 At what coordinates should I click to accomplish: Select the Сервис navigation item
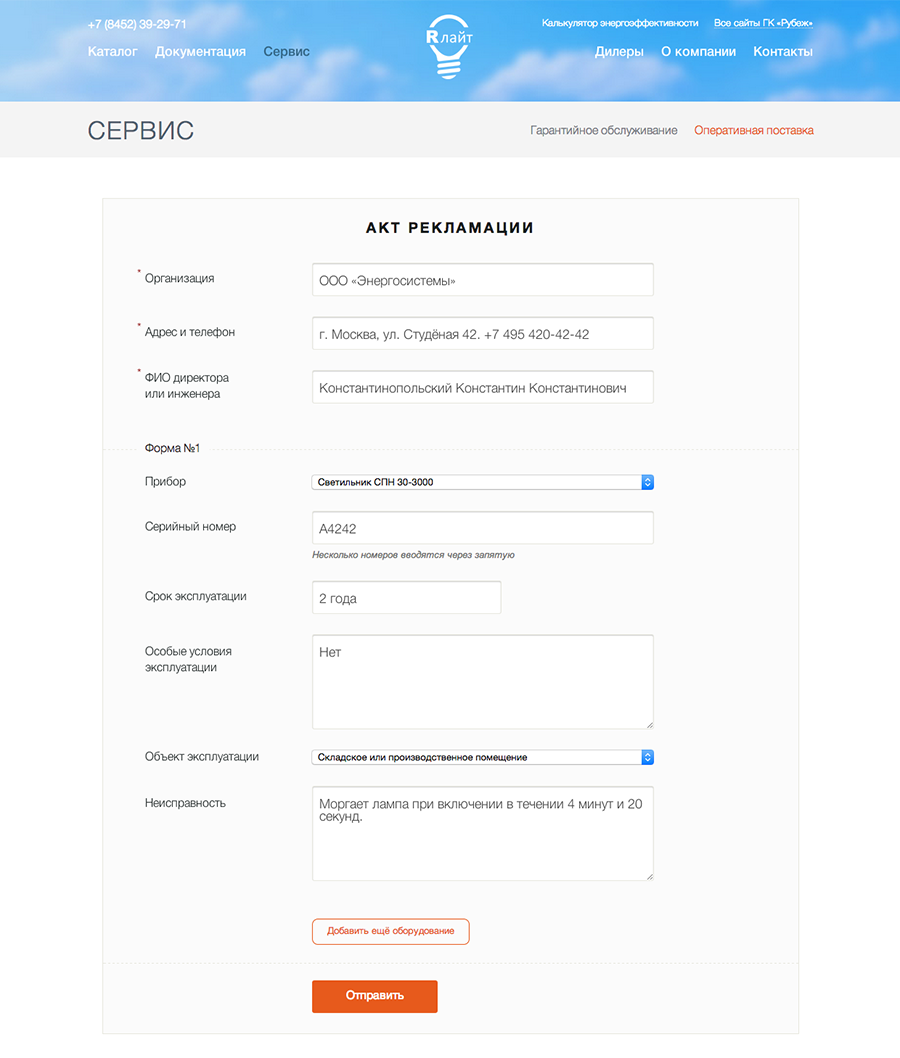pos(286,52)
